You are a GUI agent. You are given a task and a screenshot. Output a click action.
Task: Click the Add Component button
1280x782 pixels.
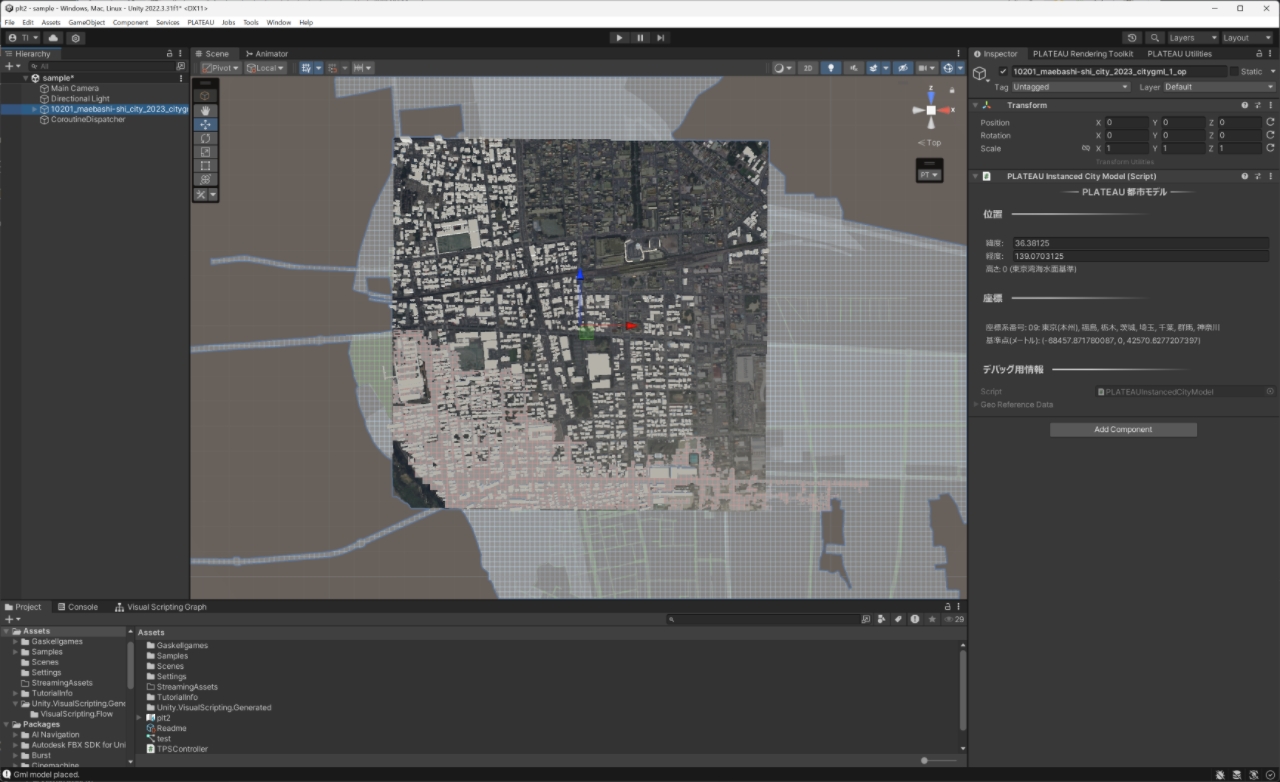pyautogui.click(x=1123, y=429)
